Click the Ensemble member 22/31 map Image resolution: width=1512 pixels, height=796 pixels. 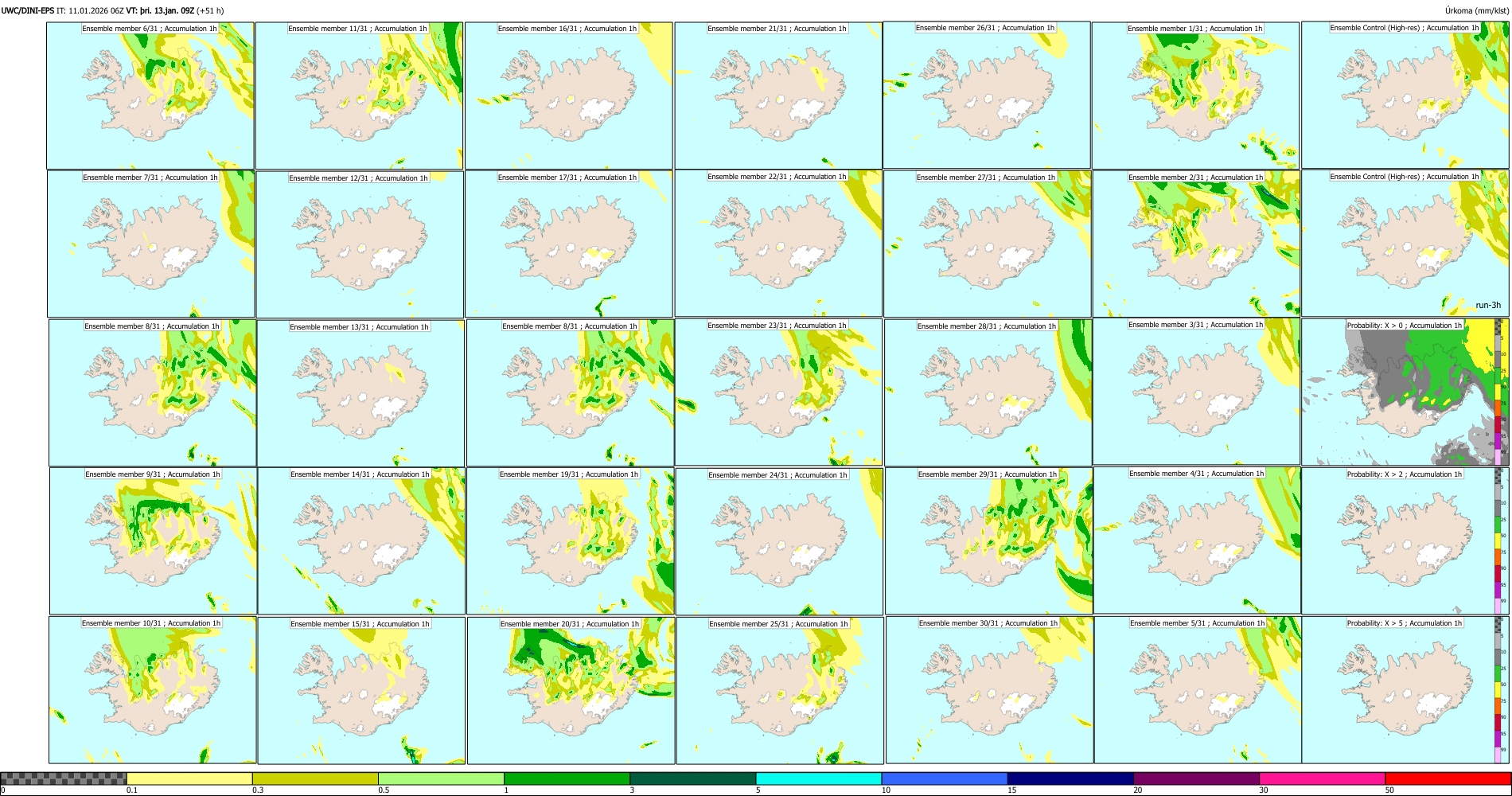click(778, 244)
